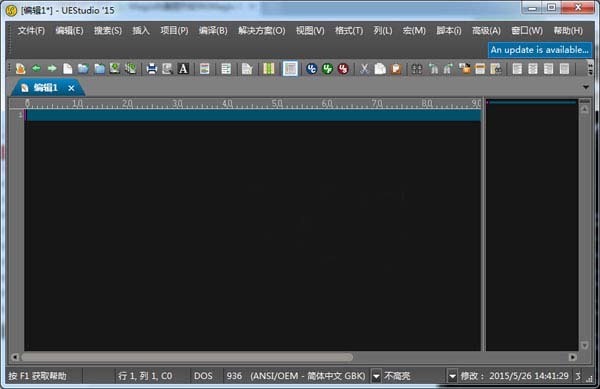600x389 pixels.
Task: Open the 项目(P) menu
Action: (174, 31)
